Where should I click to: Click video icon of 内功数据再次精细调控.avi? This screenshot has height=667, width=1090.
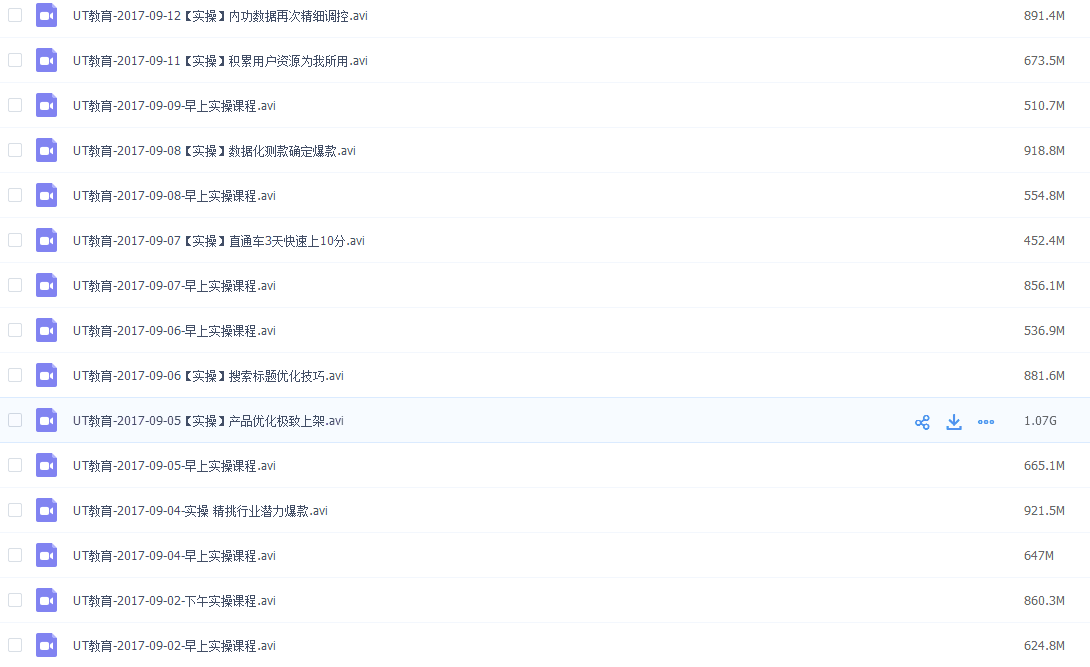[47, 15]
